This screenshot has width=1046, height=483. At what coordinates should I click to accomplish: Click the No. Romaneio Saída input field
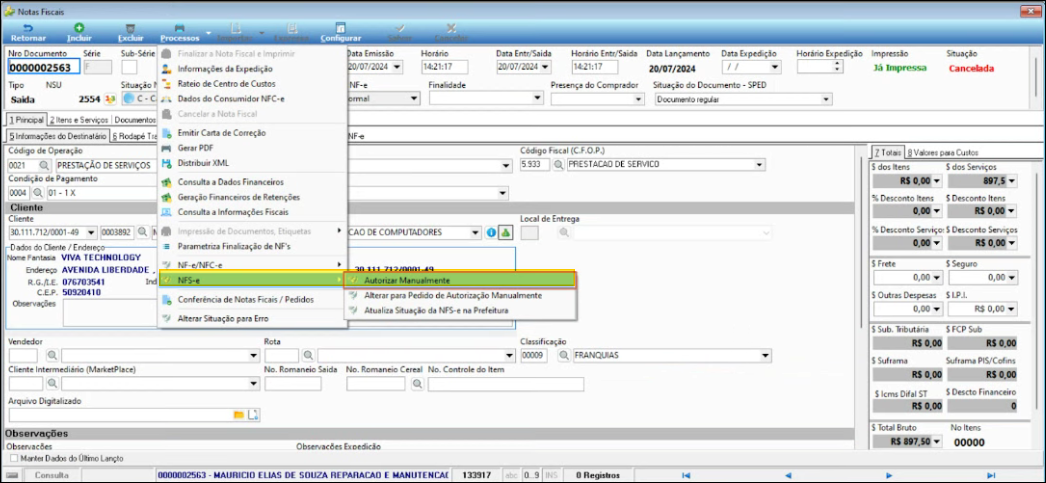293,384
